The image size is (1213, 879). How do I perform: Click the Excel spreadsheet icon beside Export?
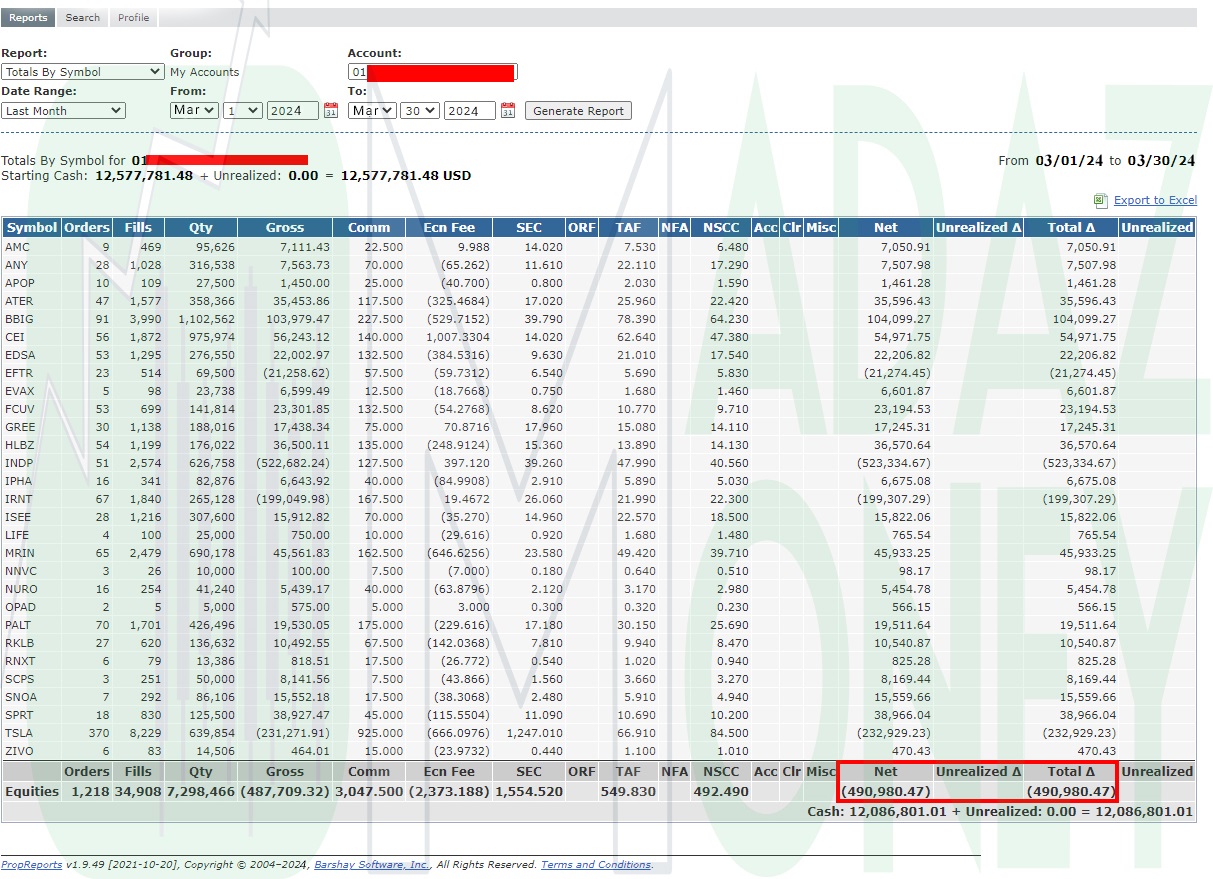tap(1101, 200)
